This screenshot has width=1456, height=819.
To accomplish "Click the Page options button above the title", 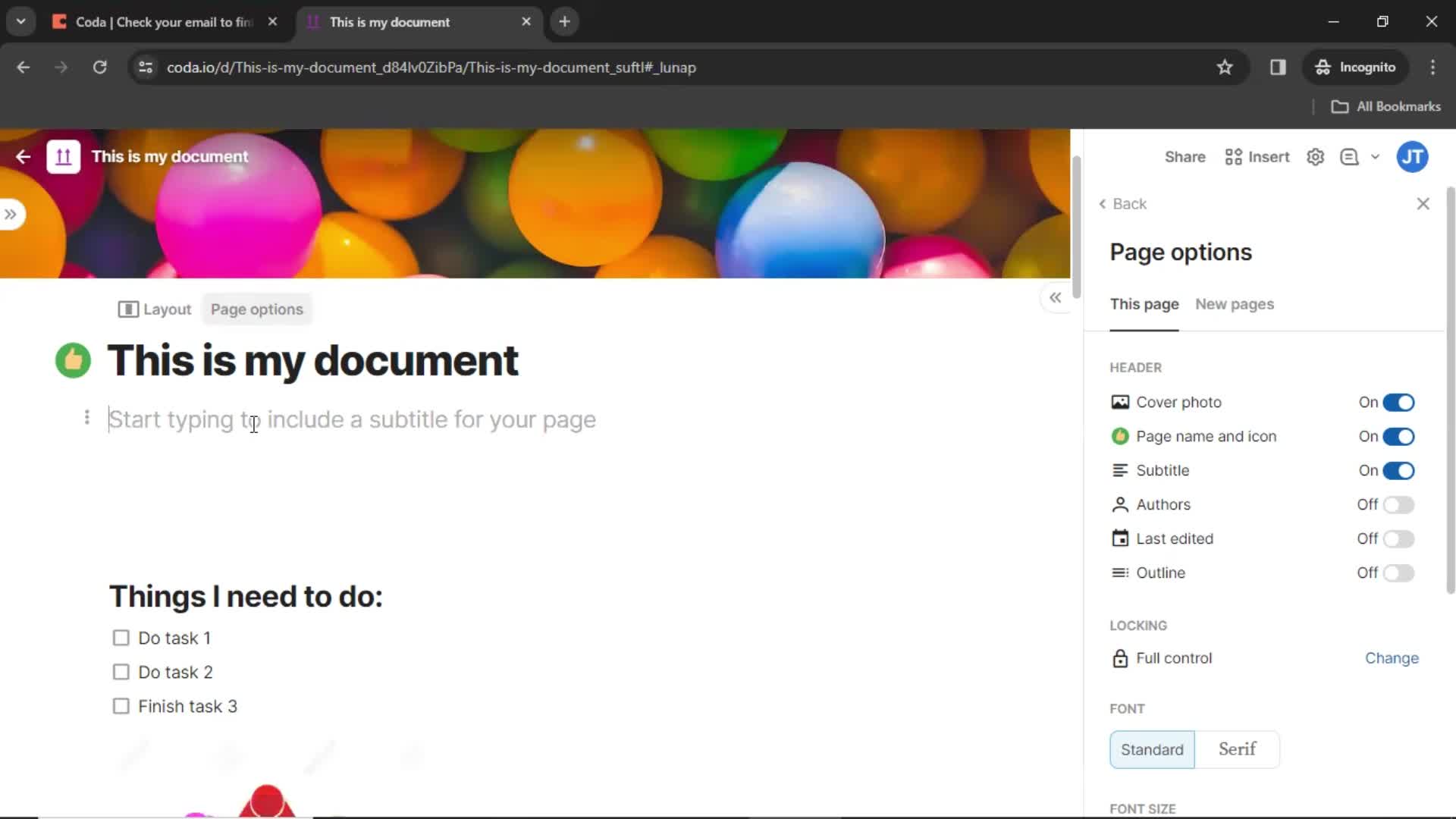I will (x=257, y=309).
